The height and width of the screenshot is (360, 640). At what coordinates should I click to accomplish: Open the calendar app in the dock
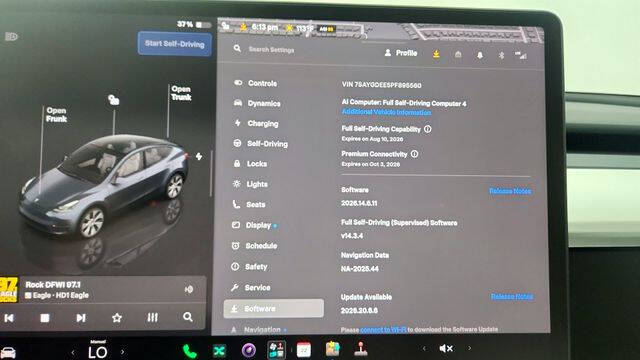(x=304, y=350)
